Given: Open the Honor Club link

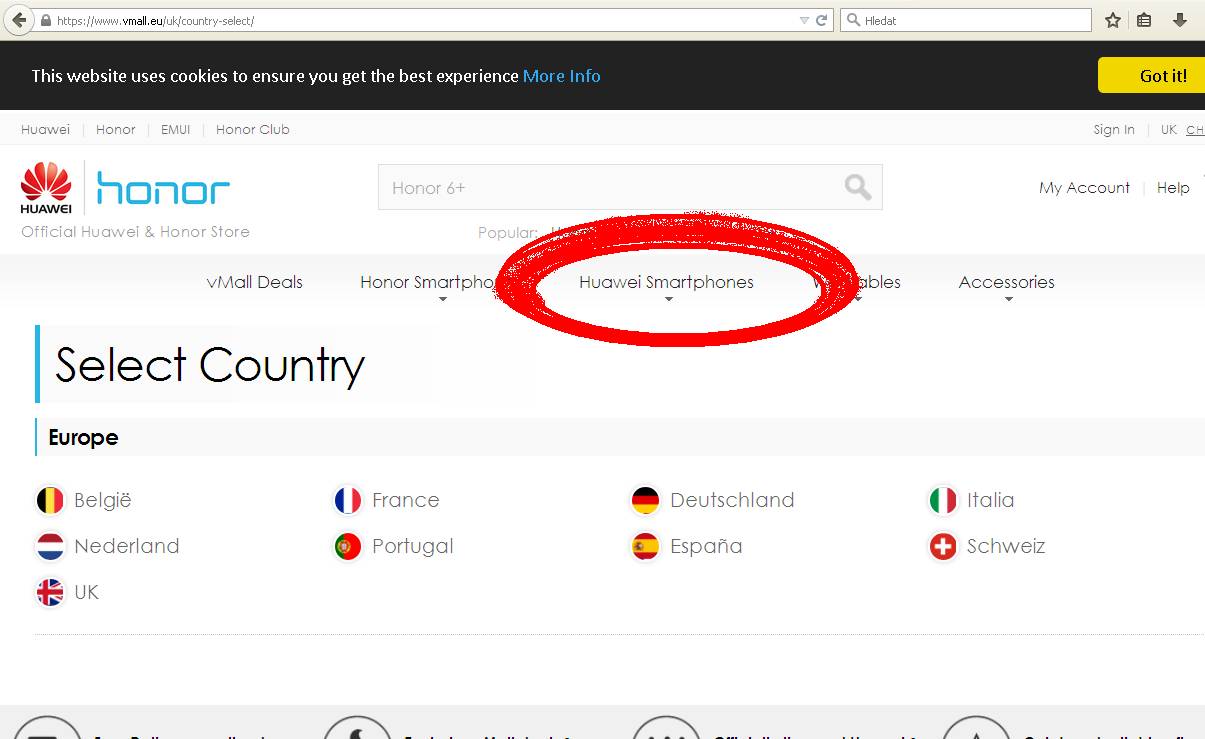Looking at the screenshot, I should 253,129.
